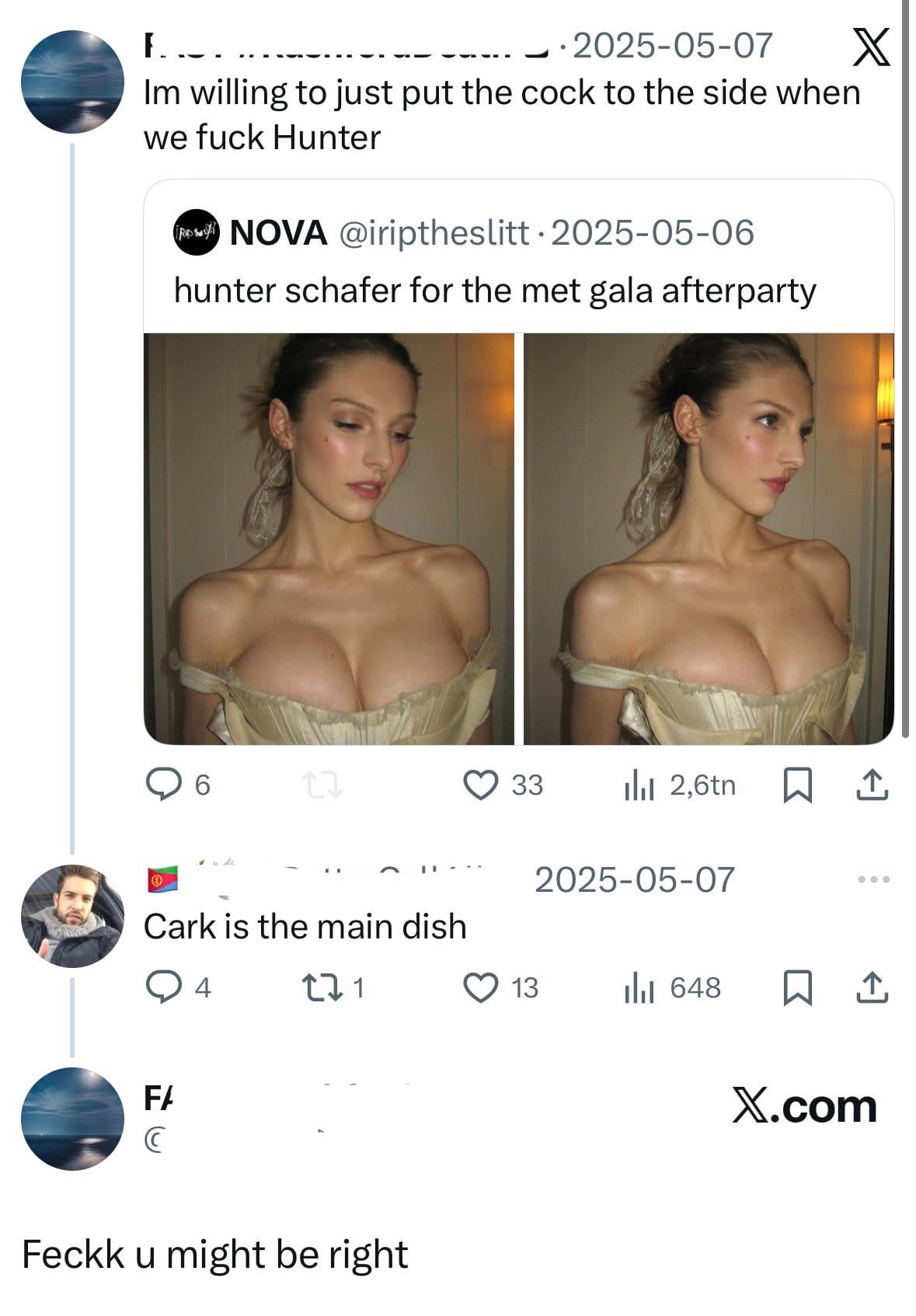This screenshot has width=916, height=1316.
Task: Share the "Cark is the main dish" reply
Action: point(872,987)
